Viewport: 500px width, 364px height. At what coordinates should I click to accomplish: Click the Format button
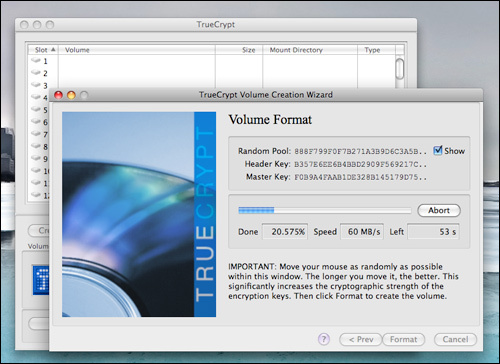[403, 339]
